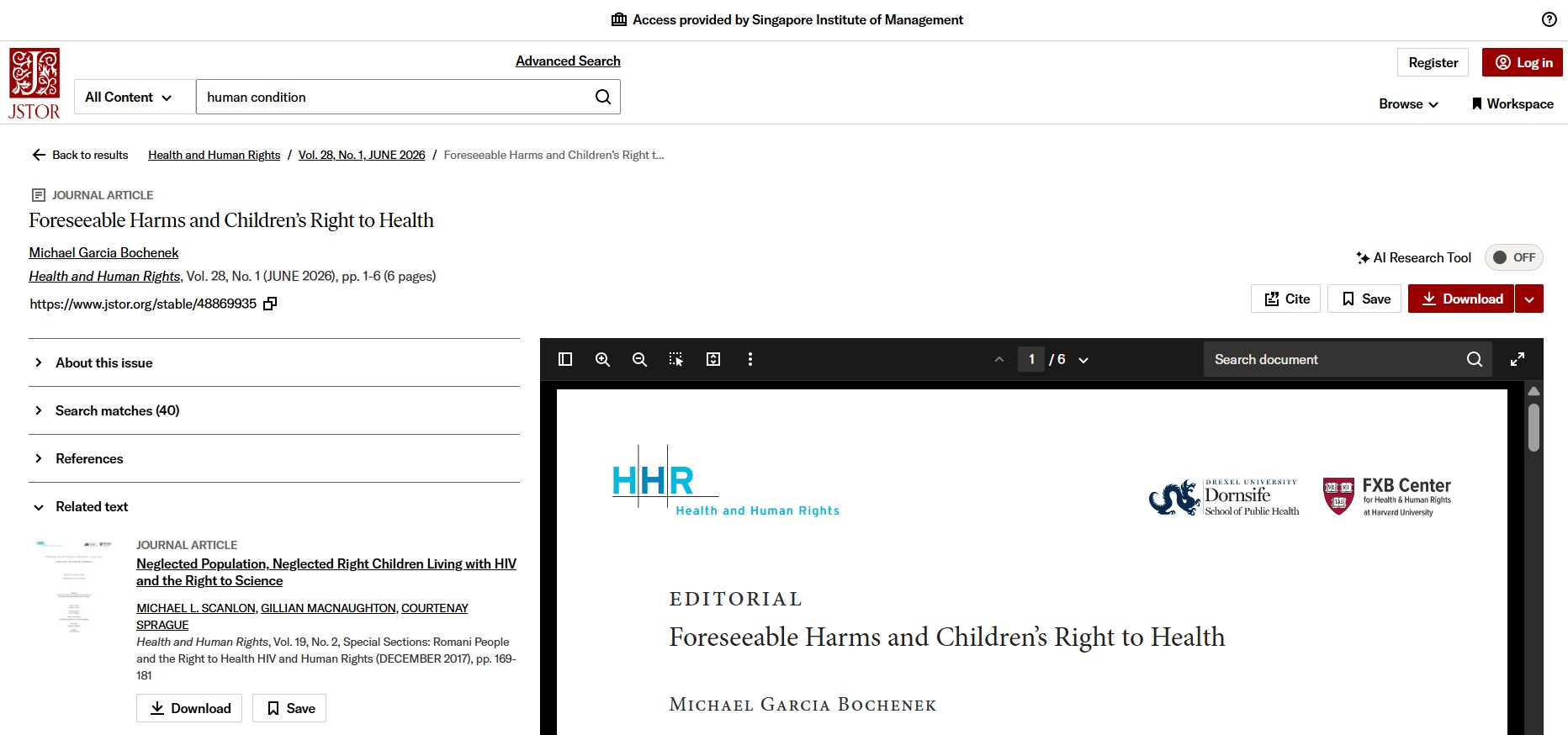Image resolution: width=1568 pixels, height=735 pixels.
Task: Click the PDF viewer vertical scrollbar thumb
Action: click(1534, 427)
